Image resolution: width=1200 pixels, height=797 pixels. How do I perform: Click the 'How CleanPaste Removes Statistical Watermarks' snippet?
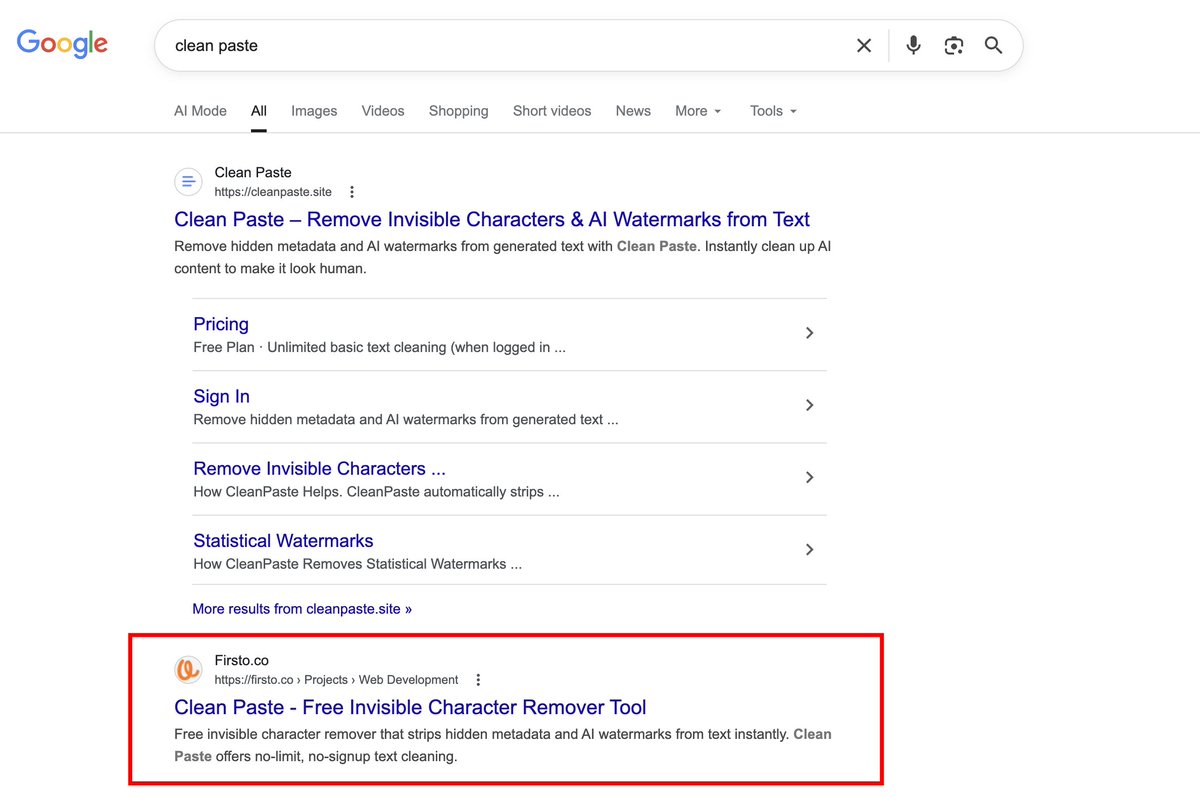coord(358,564)
